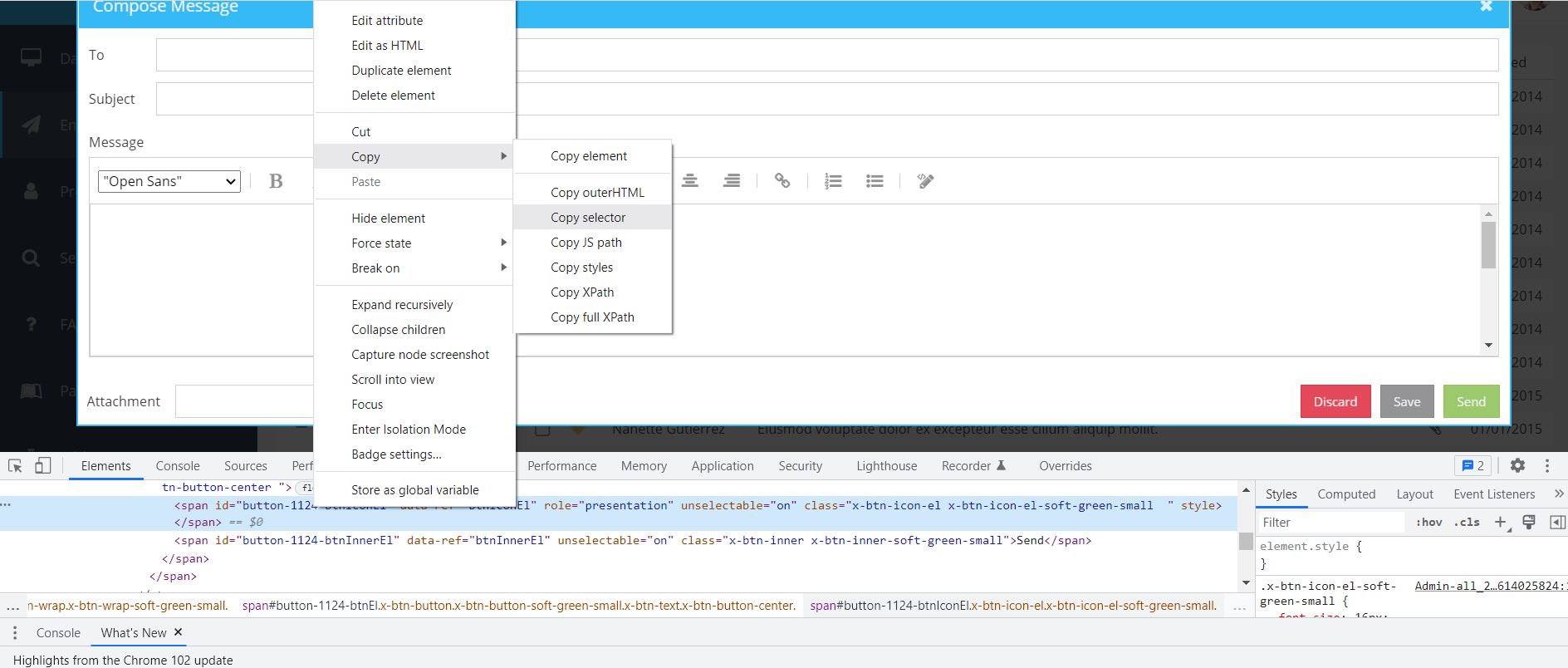Click the Elements panel scrollbar thumb
The image size is (1568, 668).
pos(1246,541)
